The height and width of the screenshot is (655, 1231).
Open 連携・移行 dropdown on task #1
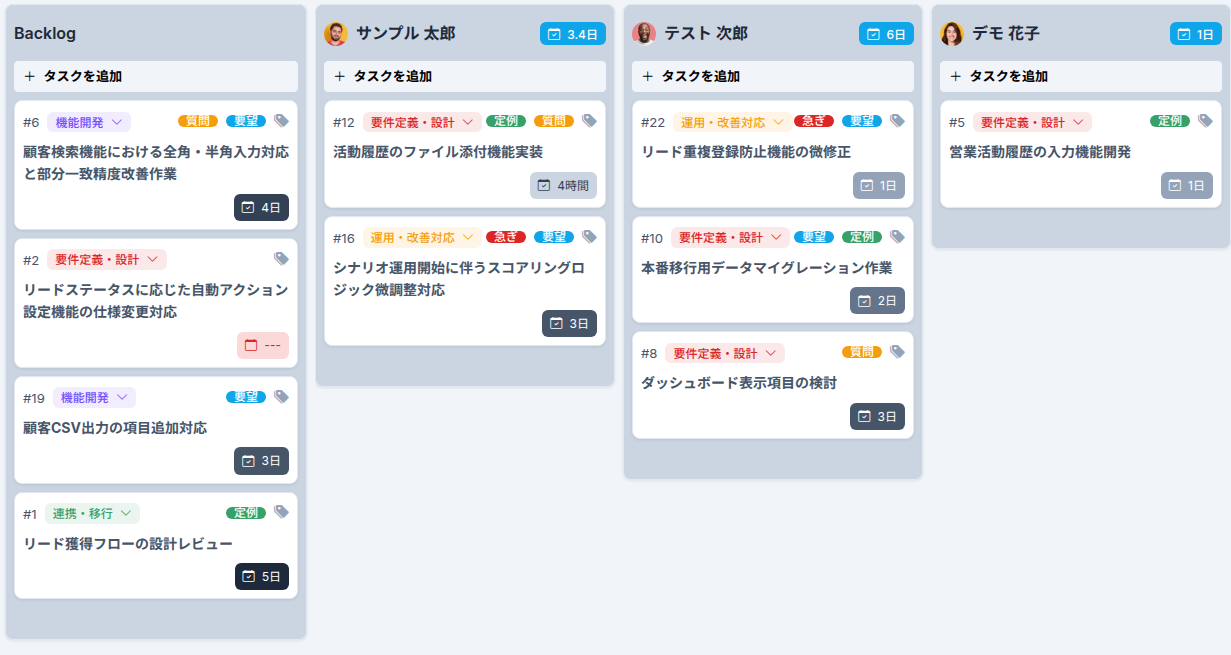pyautogui.click(x=92, y=513)
